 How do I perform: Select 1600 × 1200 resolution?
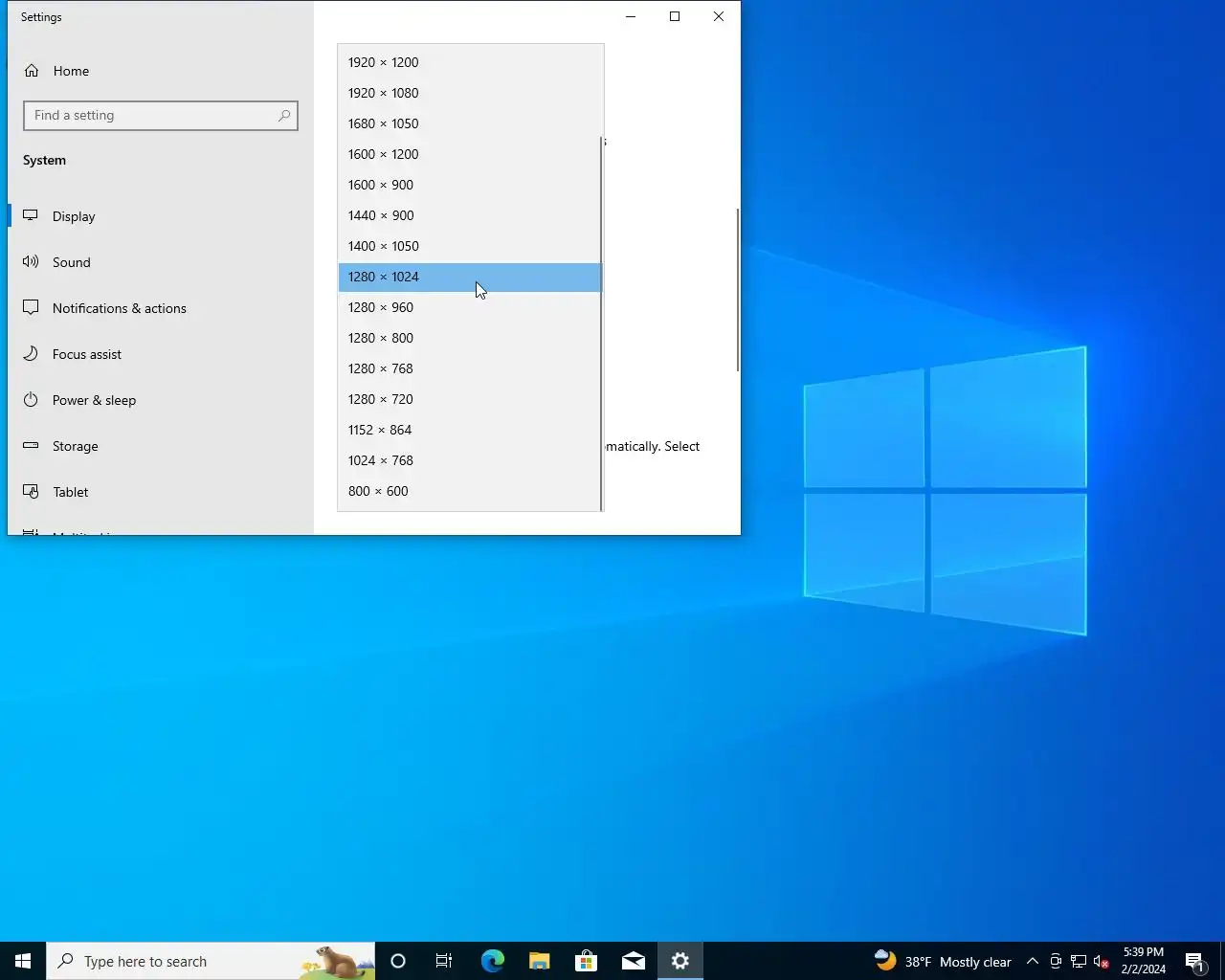[x=469, y=154]
